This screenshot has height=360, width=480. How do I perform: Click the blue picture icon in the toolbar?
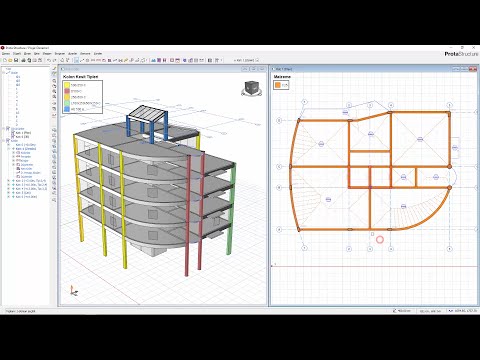pyautogui.click(x=153, y=60)
